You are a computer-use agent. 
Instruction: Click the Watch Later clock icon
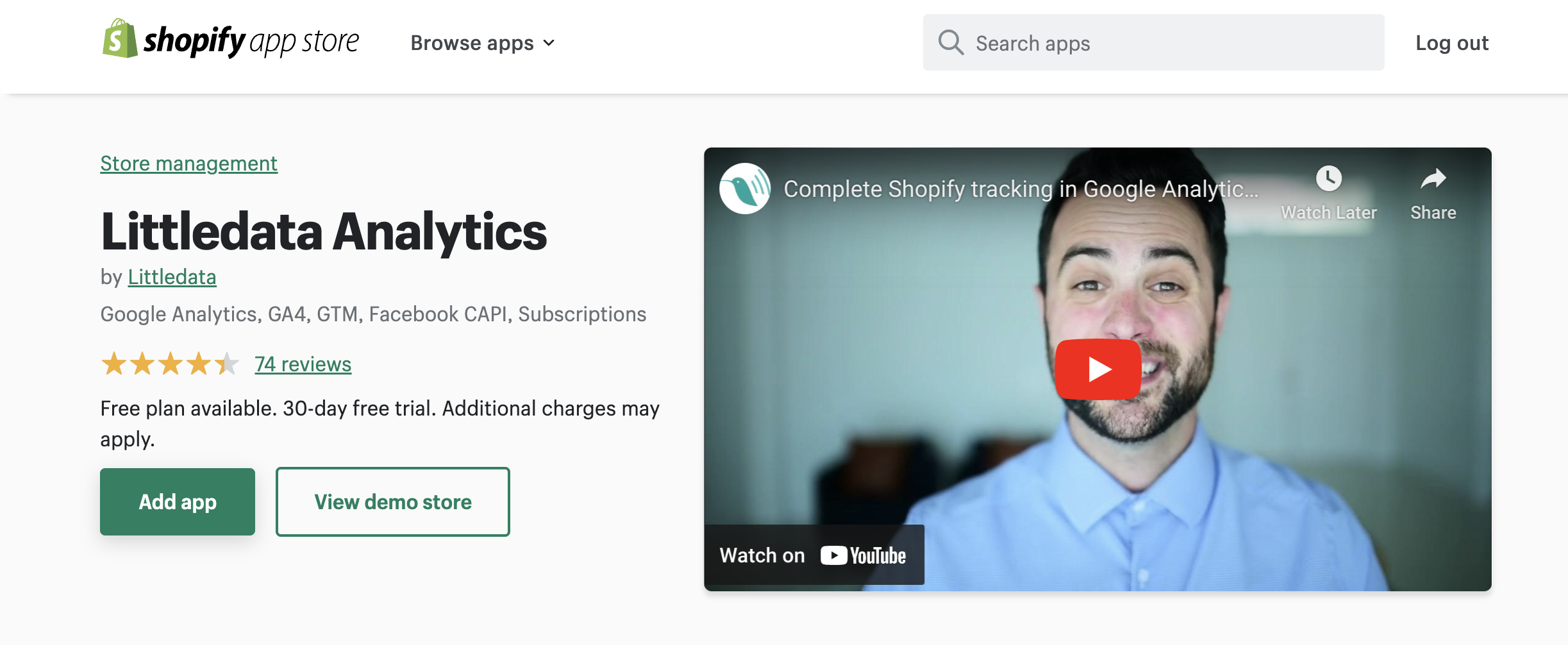[1329, 178]
